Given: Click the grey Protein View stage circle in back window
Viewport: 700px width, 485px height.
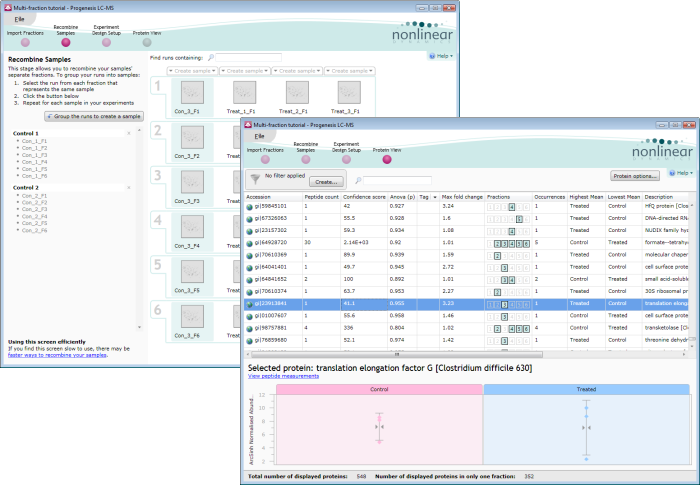Looking at the screenshot, I should (x=147, y=42).
